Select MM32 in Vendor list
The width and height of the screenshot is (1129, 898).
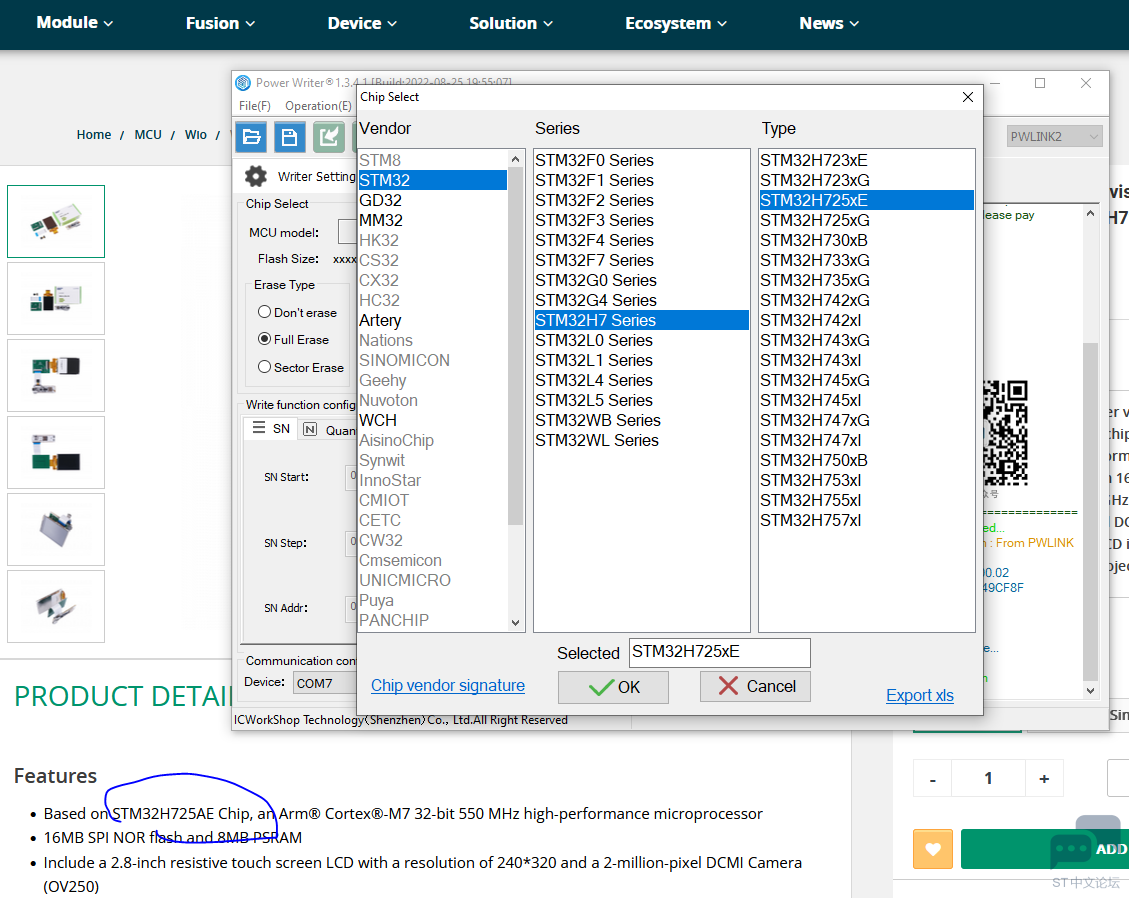tap(433, 220)
